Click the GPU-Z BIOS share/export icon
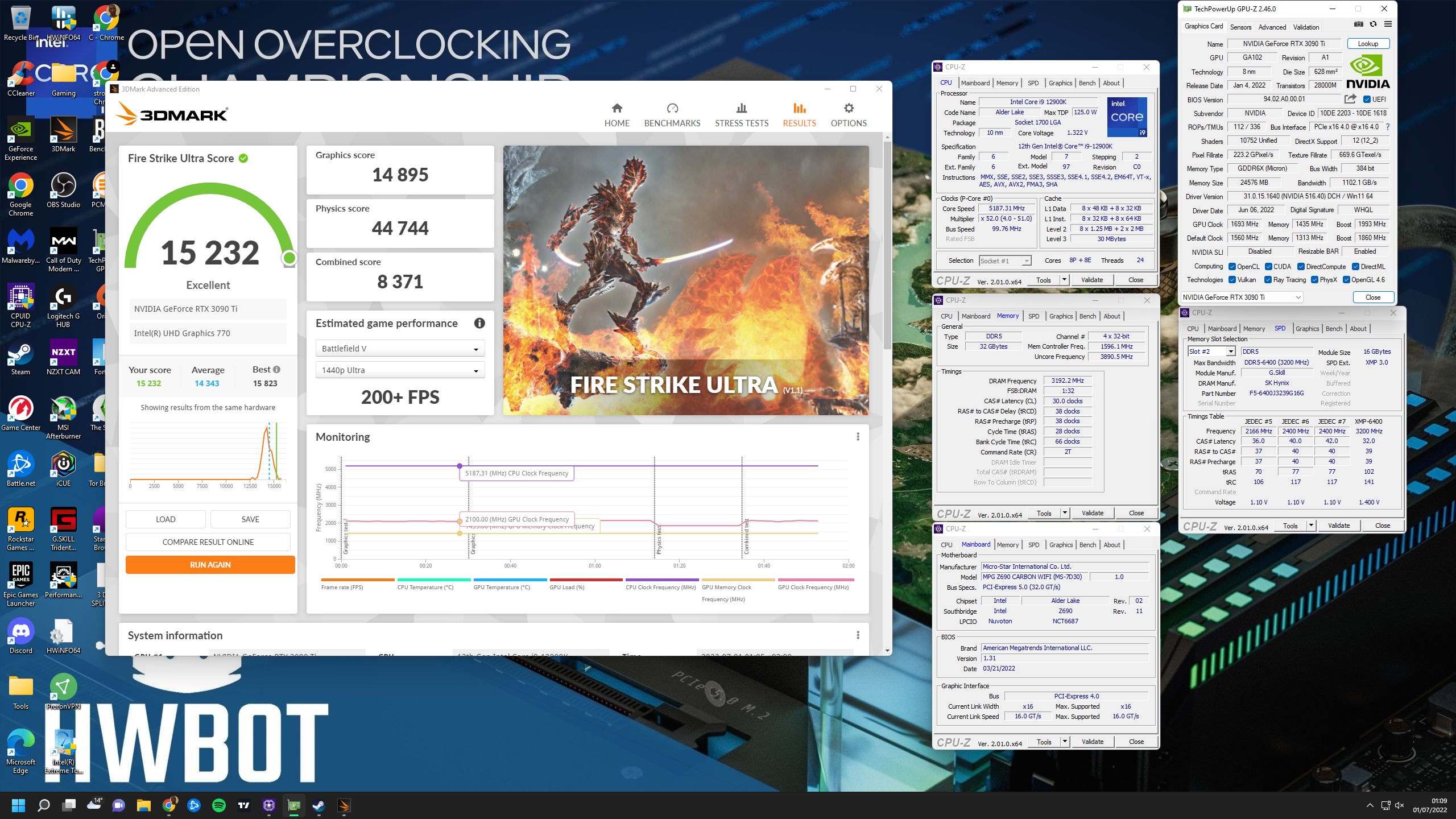This screenshot has width=1456, height=819. click(1350, 98)
